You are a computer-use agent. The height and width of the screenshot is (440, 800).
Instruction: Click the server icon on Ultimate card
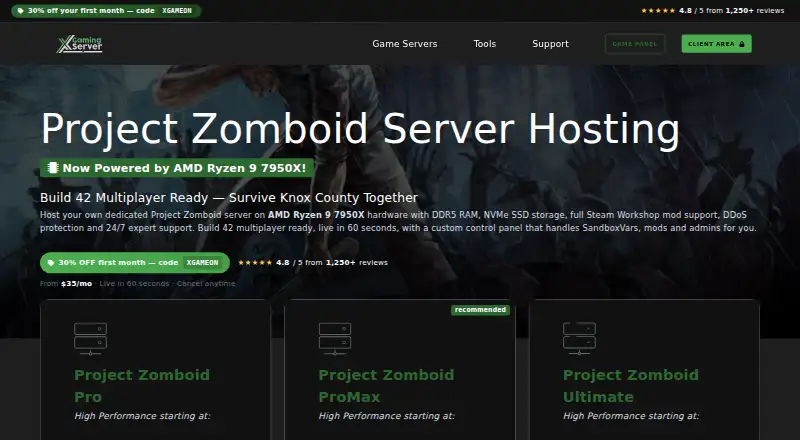(579, 338)
